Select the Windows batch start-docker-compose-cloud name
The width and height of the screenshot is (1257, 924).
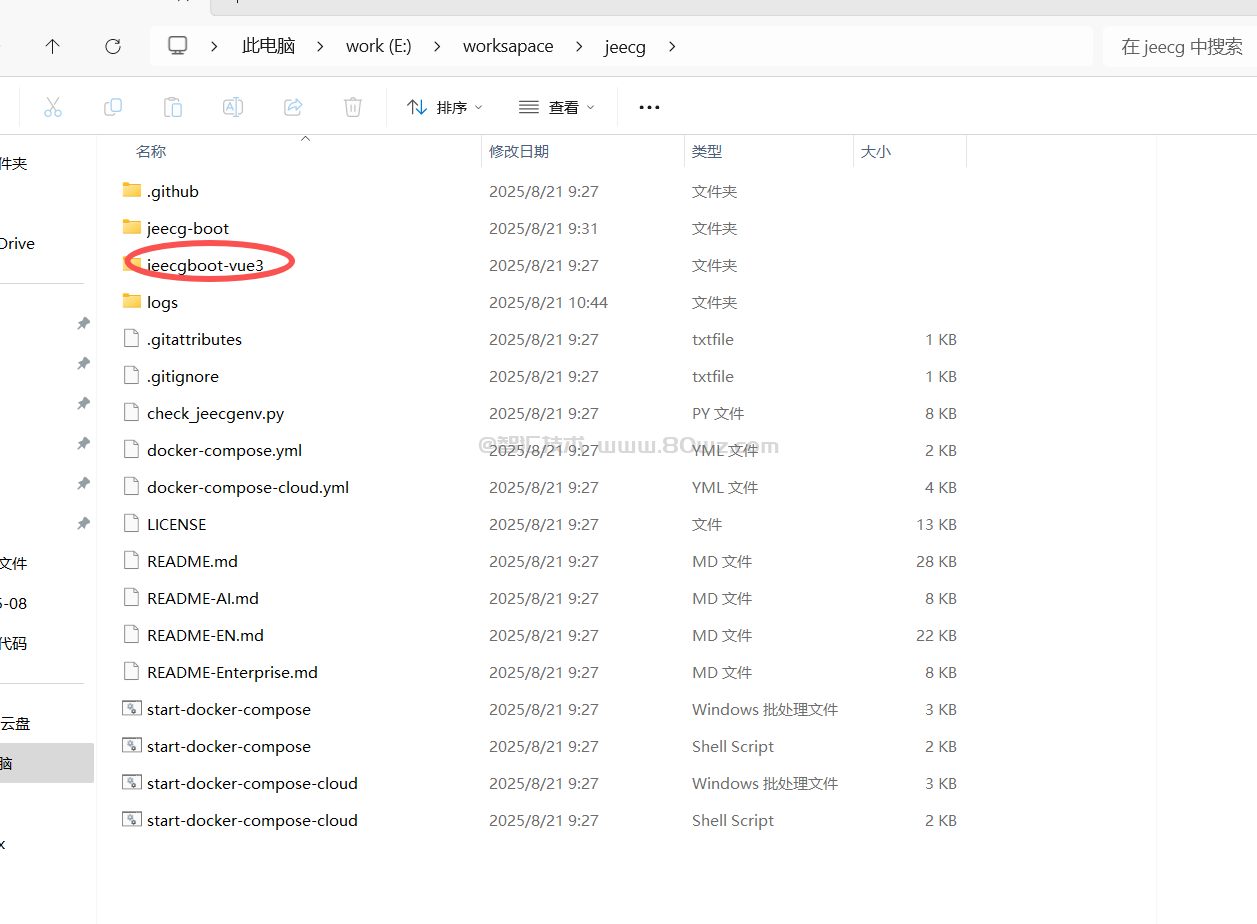tap(252, 783)
